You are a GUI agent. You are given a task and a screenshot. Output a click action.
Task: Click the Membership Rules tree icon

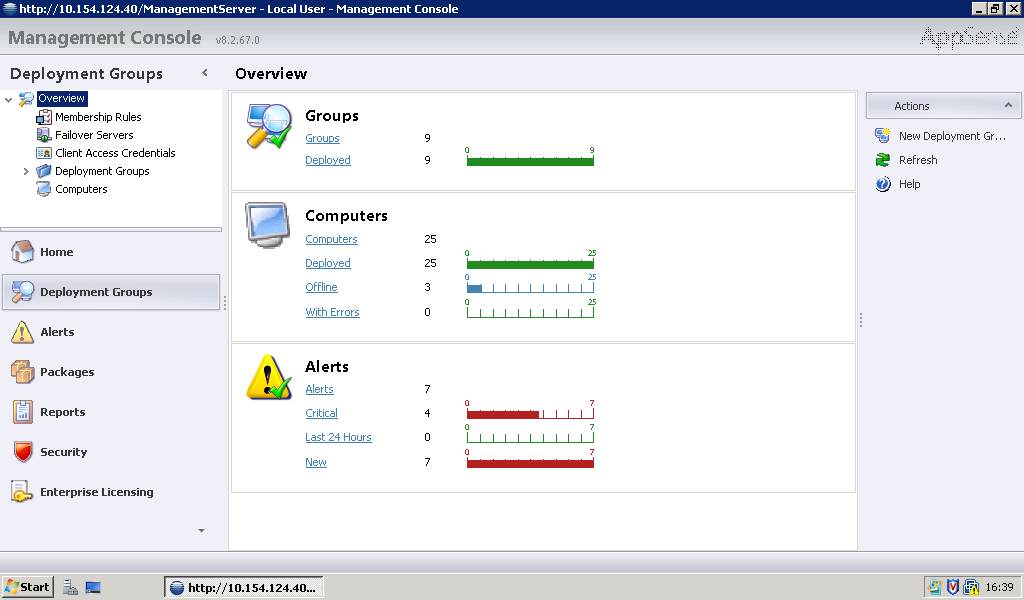[x=44, y=117]
